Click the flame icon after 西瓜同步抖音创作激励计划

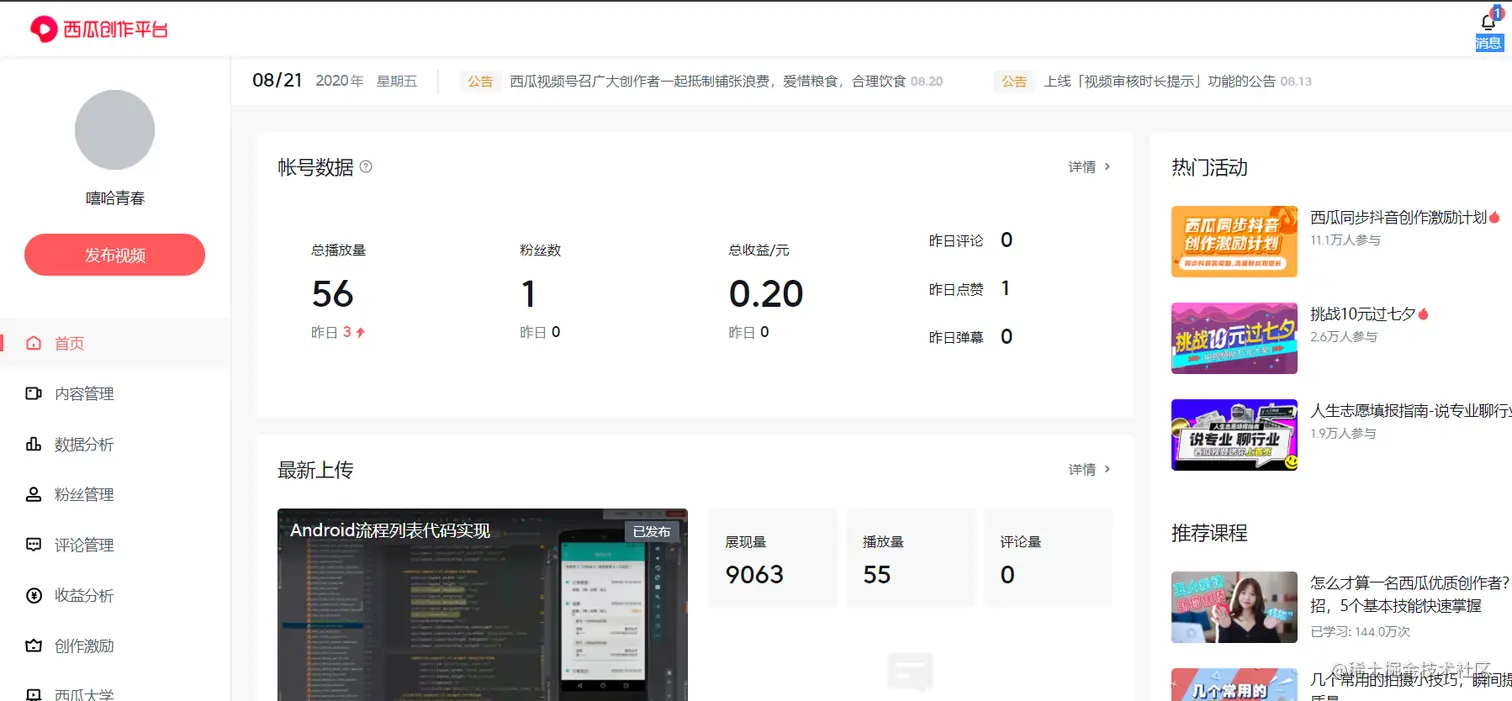pyautogui.click(x=1494, y=218)
